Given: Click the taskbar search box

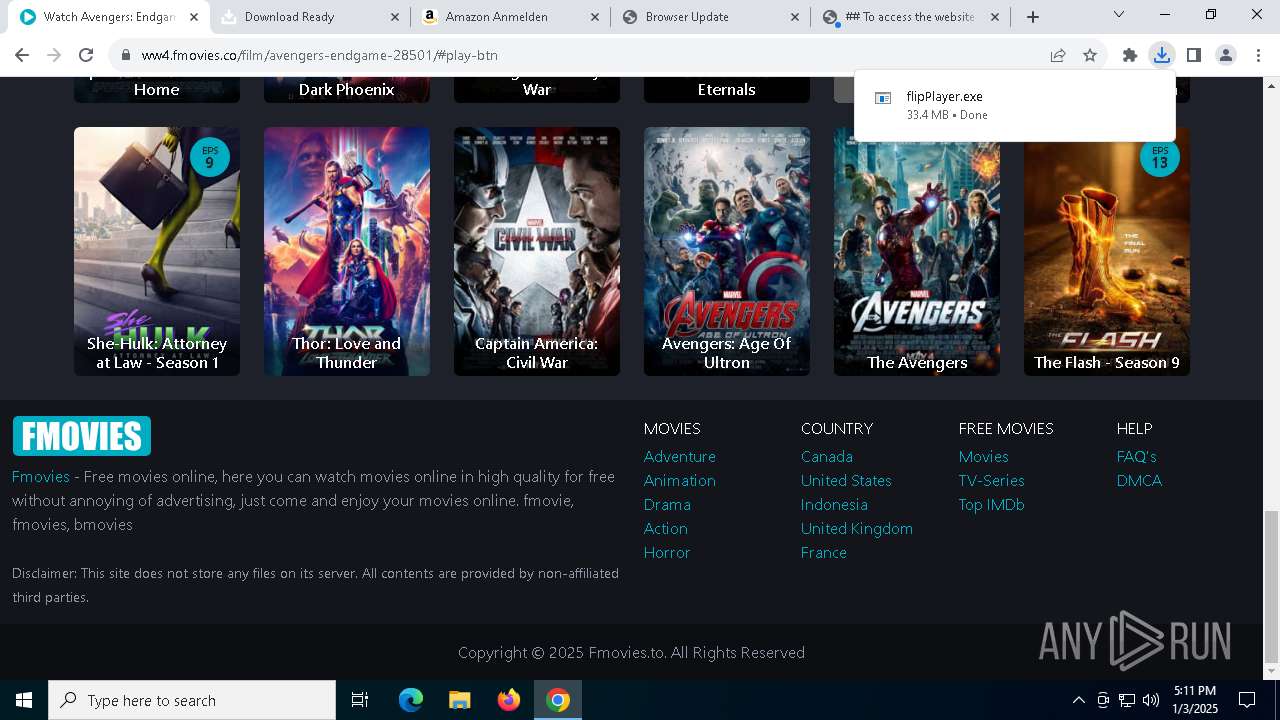Looking at the screenshot, I should (192, 700).
